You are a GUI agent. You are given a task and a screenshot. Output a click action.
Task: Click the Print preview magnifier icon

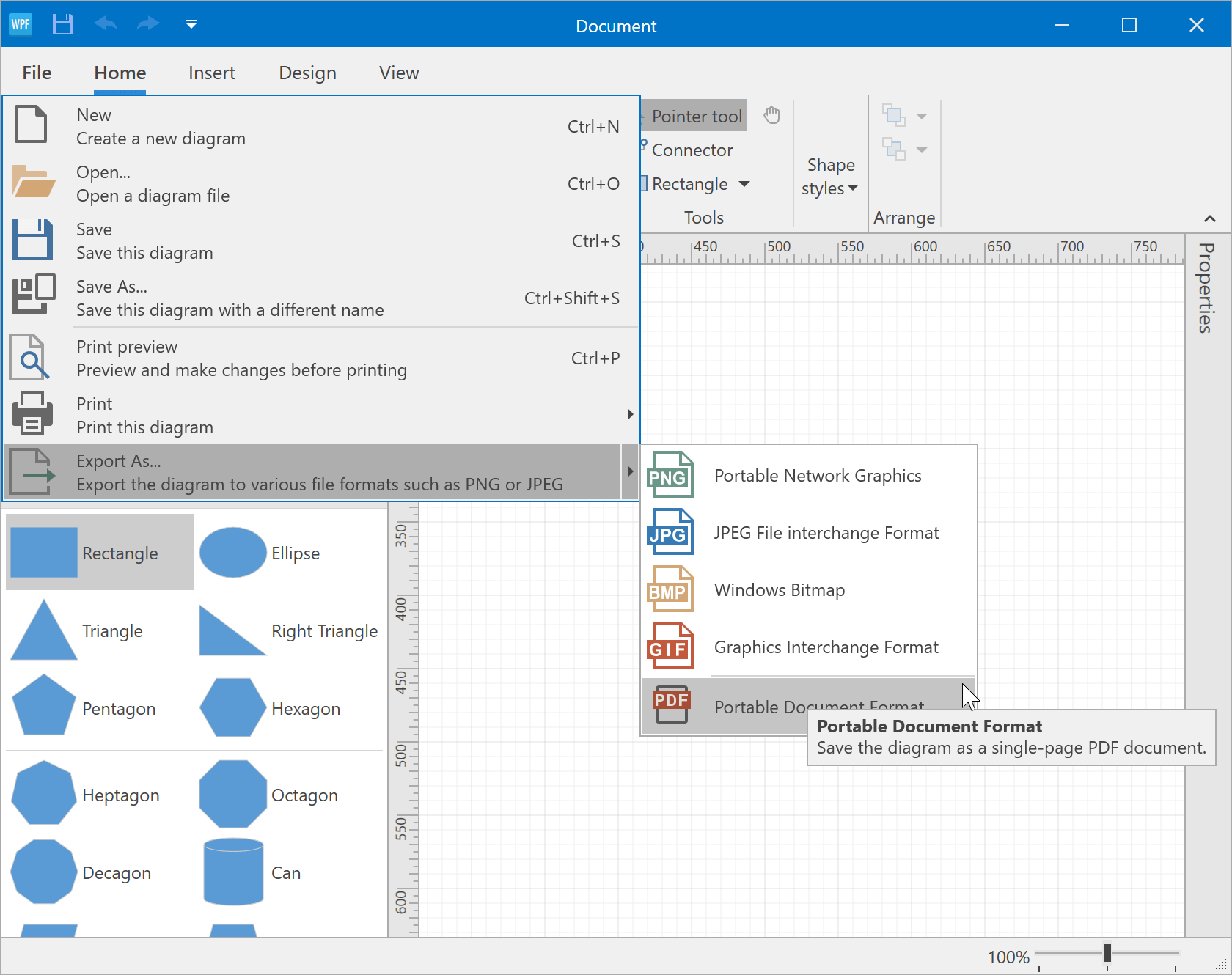30,358
